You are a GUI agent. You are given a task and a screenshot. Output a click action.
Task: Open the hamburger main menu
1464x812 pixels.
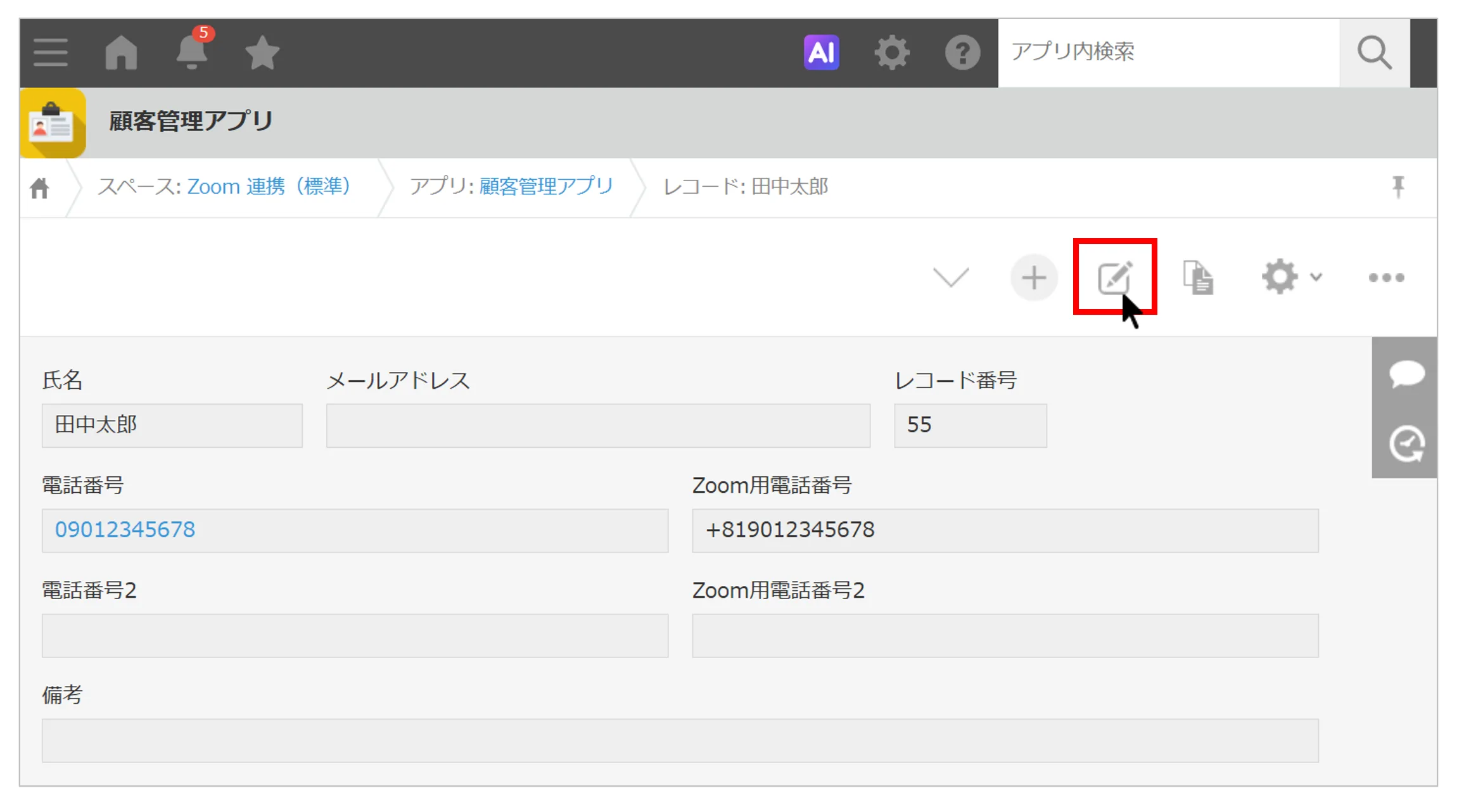51,52
